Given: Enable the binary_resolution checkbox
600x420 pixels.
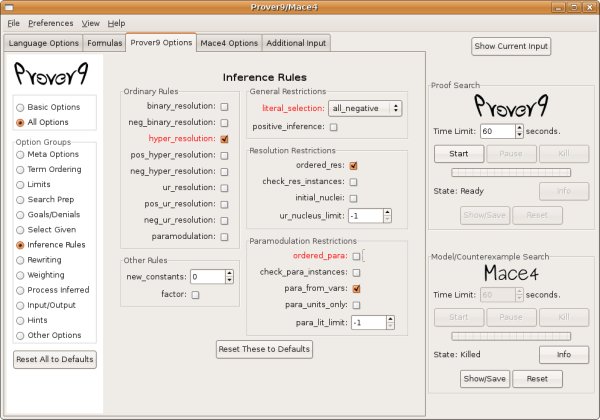Looking at the screenshot, I should tap(224, 107).
